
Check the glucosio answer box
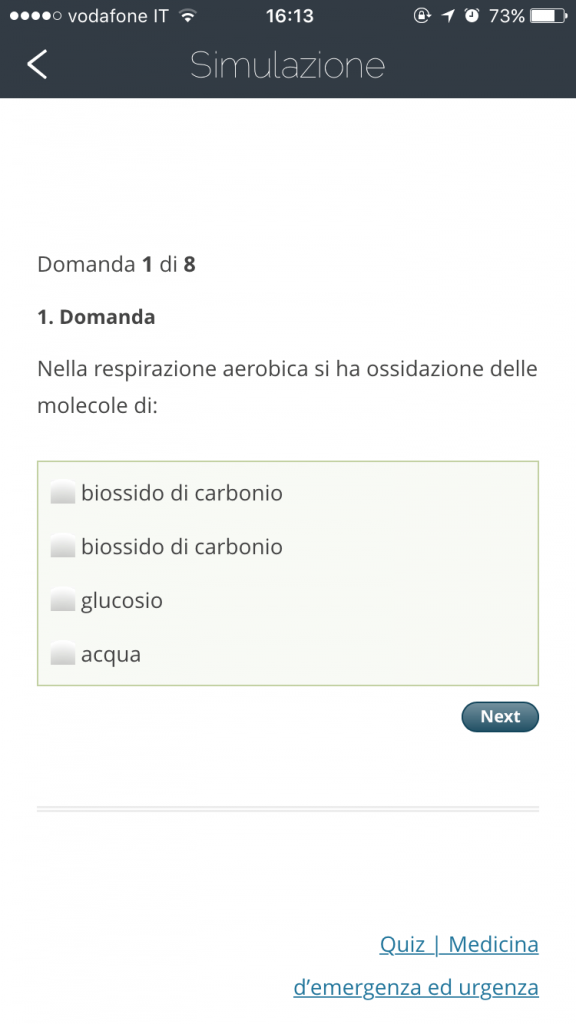pos(63,600)
